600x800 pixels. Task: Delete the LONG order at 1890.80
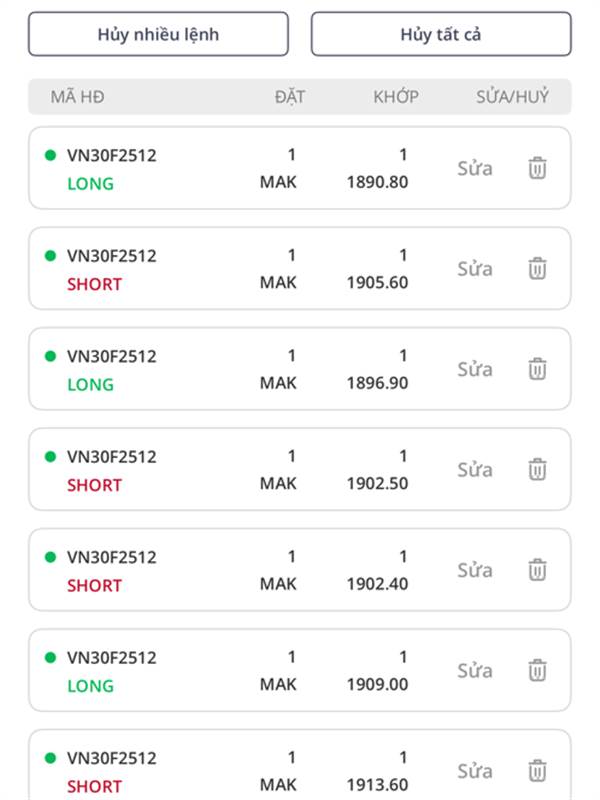(537, 168)
